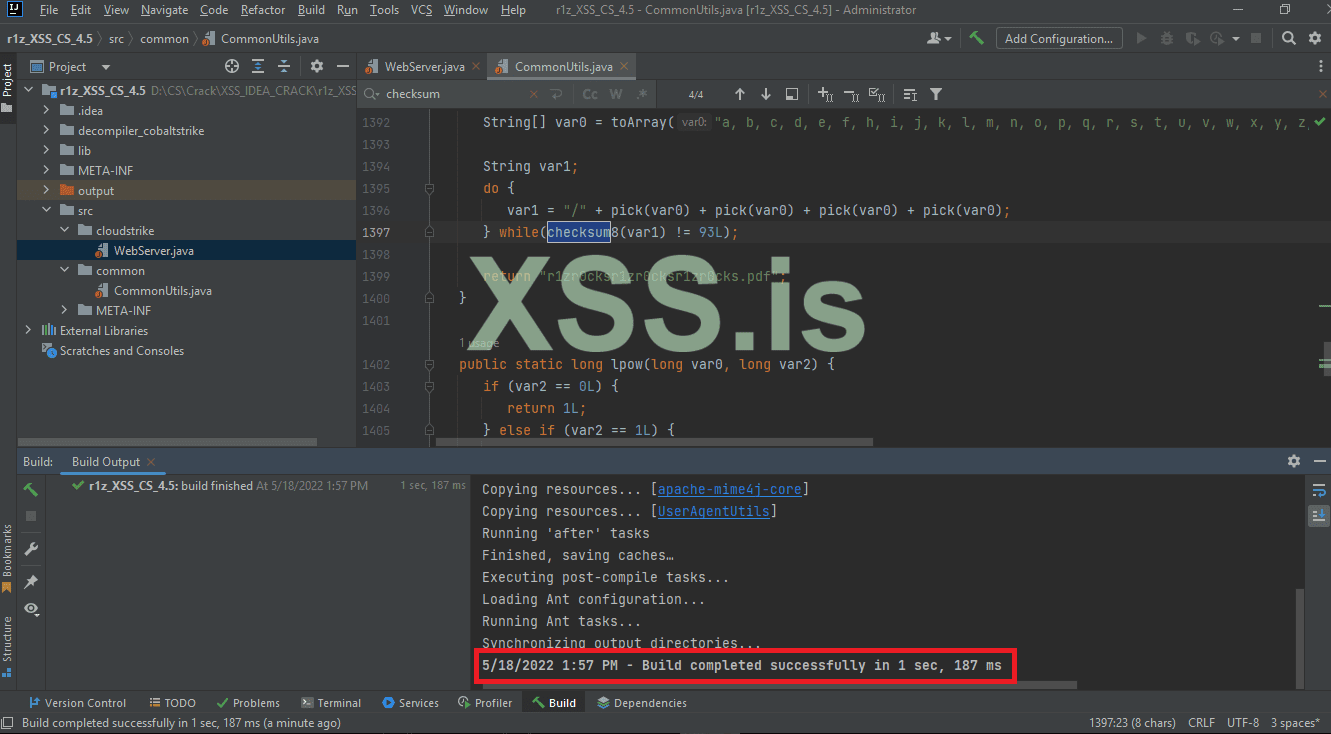Click the checksum search input field

[x=460, y=94]
